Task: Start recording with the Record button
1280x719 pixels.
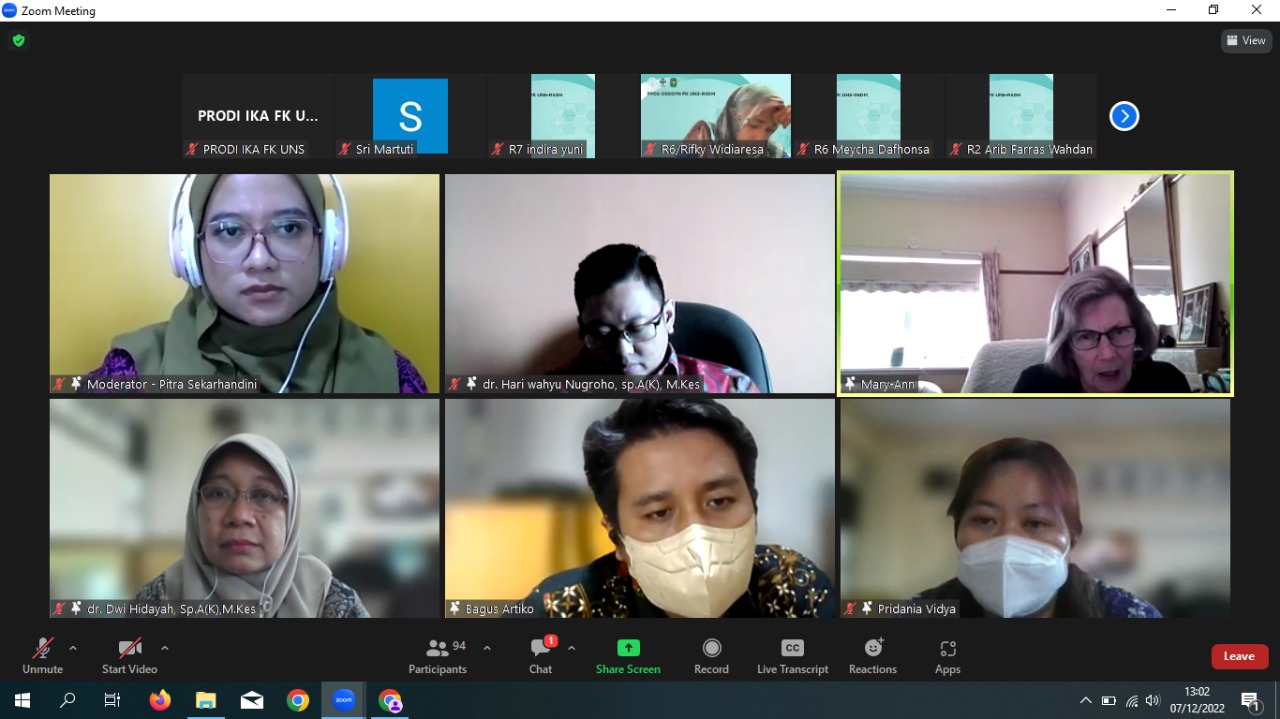Action: click(711, 656)
